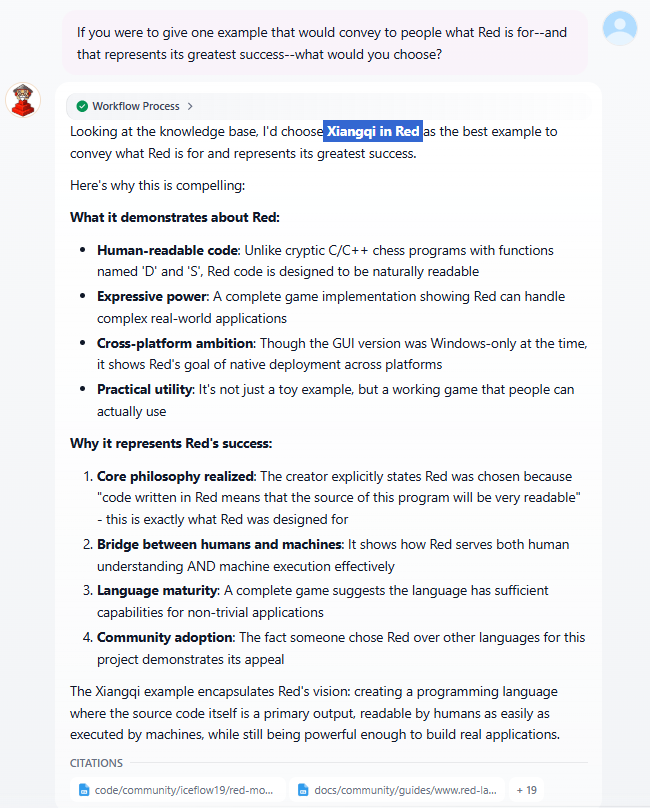Image resolution: width=650 pixels, height=808 pixels.
Task: Expand the Workflow Process chevron arrow
Action: (x=190, y=106)
